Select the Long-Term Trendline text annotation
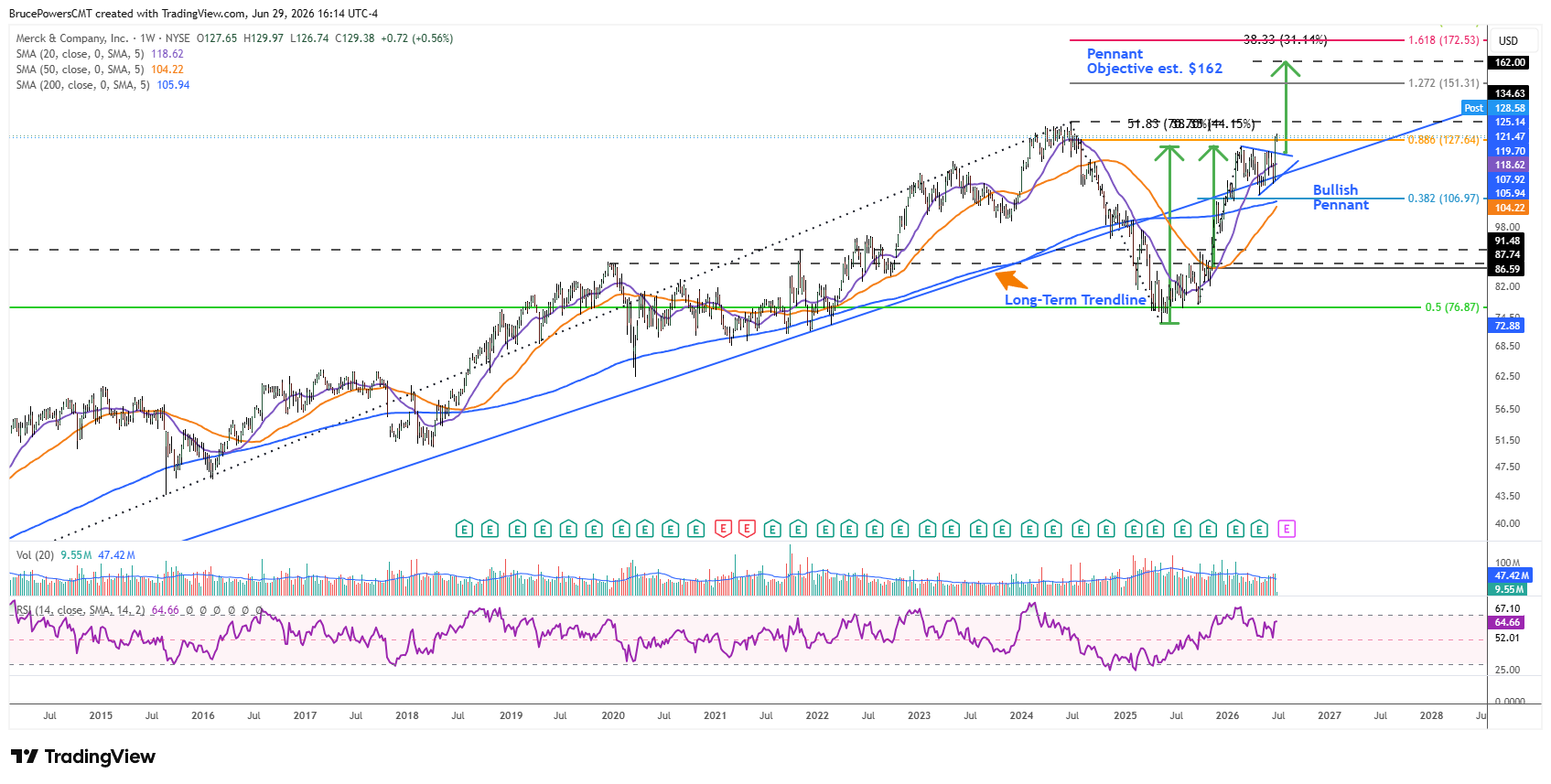Image resolution: width=1551 pixels, height=784 pixels. [1075, 300]
